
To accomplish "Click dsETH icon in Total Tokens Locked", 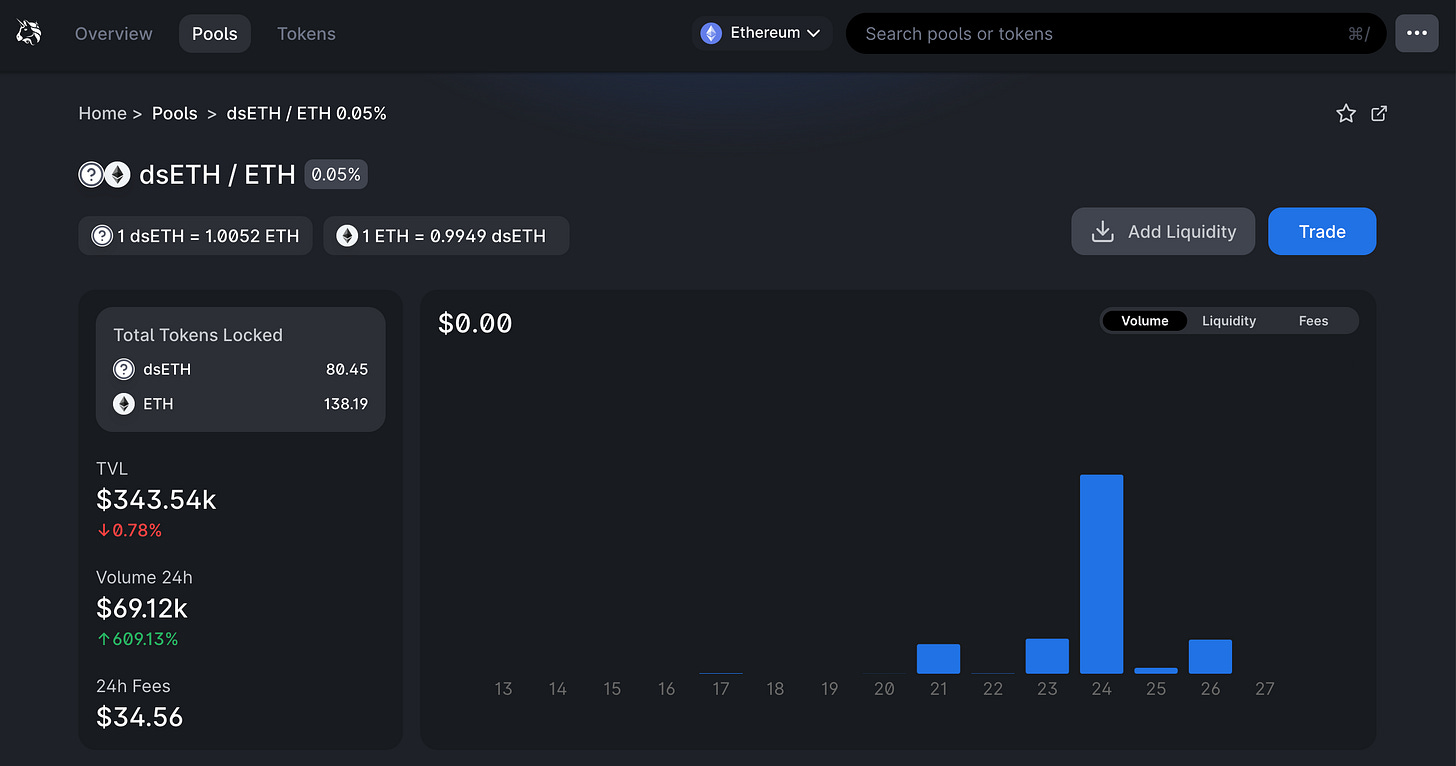I will point(124,370).
